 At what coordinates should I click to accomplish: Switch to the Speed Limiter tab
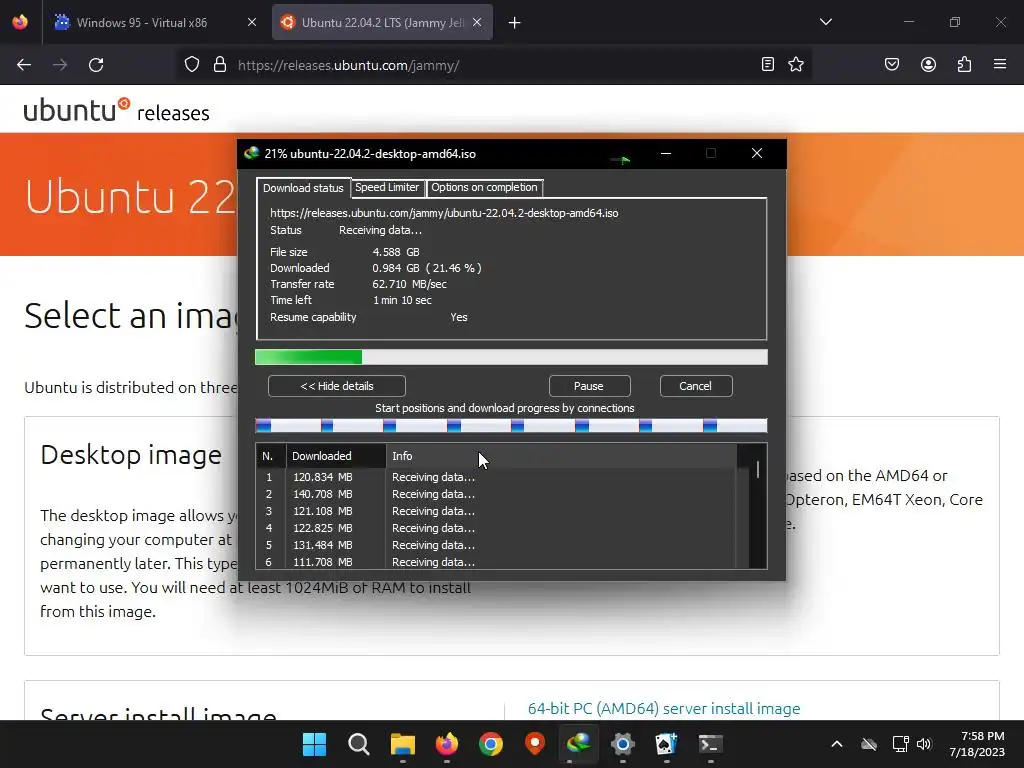pos(387,187)
